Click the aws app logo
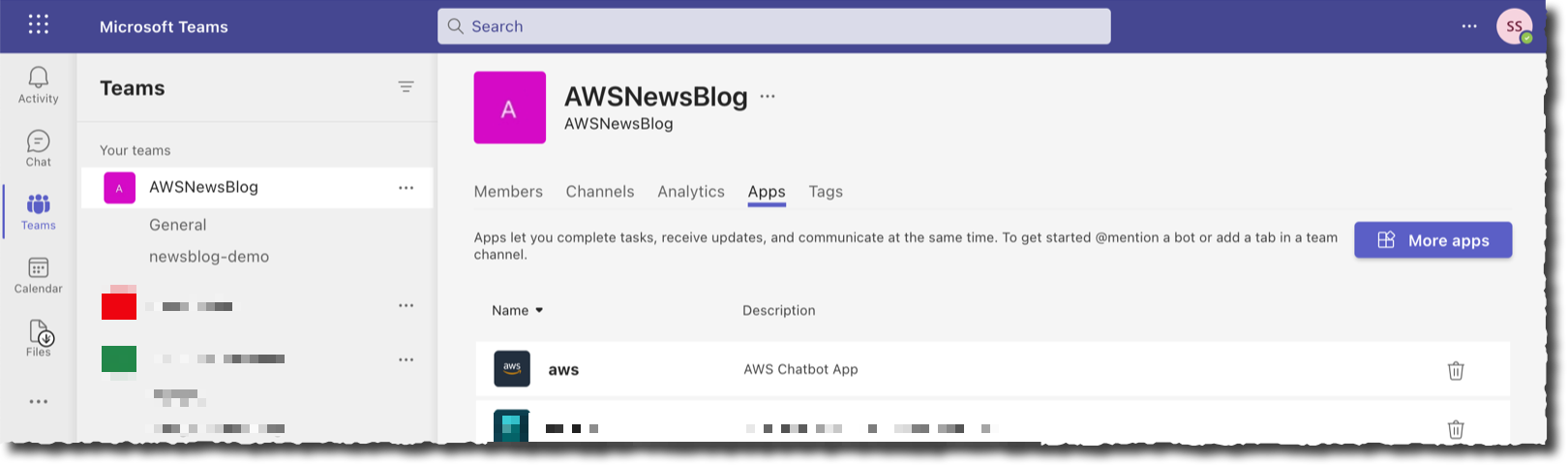Image resolution: width=1568 pixels, height=465 pixels. (x=512, y=369)
